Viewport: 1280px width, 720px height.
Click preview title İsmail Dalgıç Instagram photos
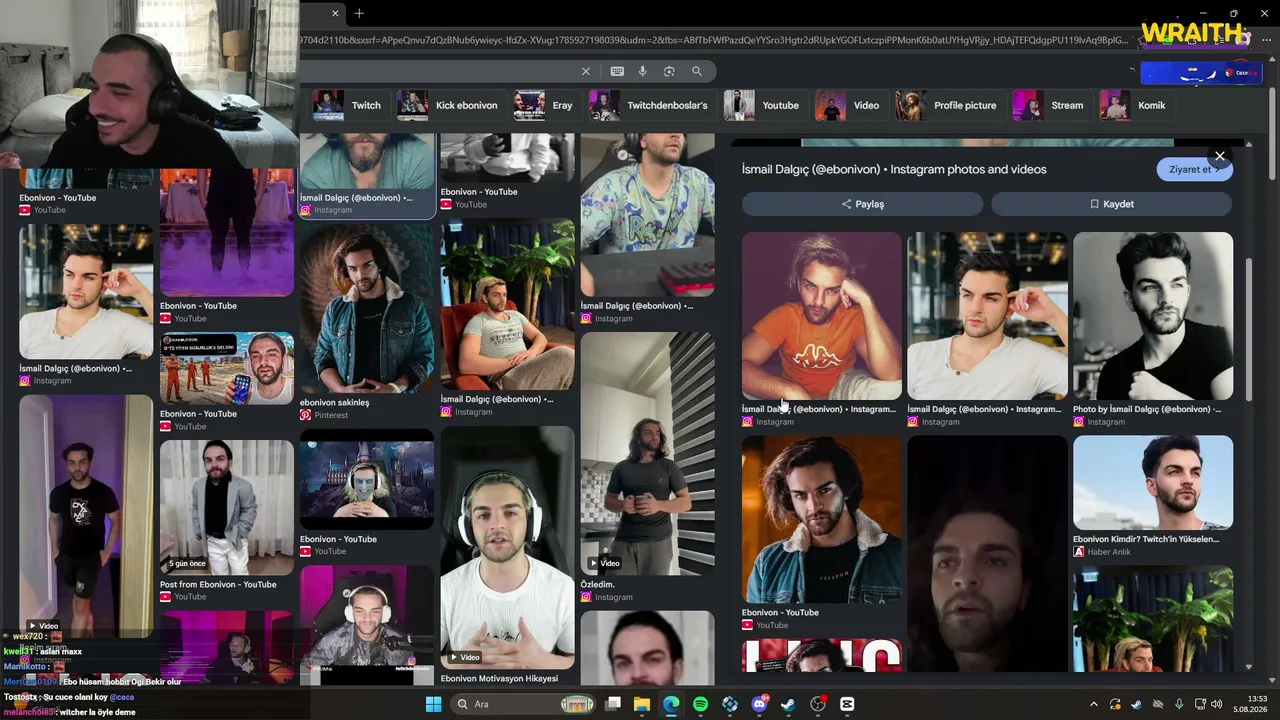coord(894,169)
